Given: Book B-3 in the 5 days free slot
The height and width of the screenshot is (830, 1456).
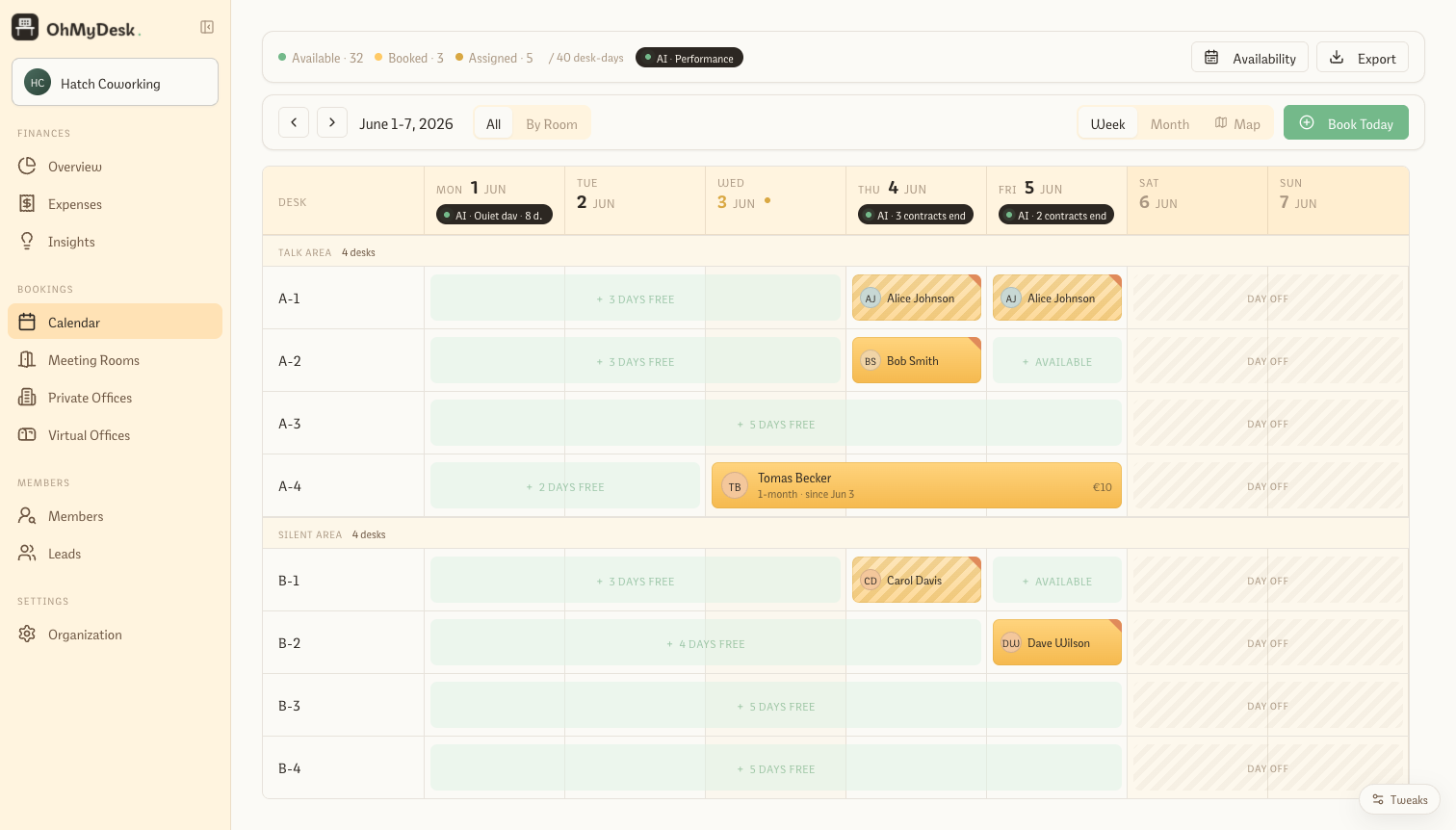Looking at the screenshot, I should tap(776, 705).
